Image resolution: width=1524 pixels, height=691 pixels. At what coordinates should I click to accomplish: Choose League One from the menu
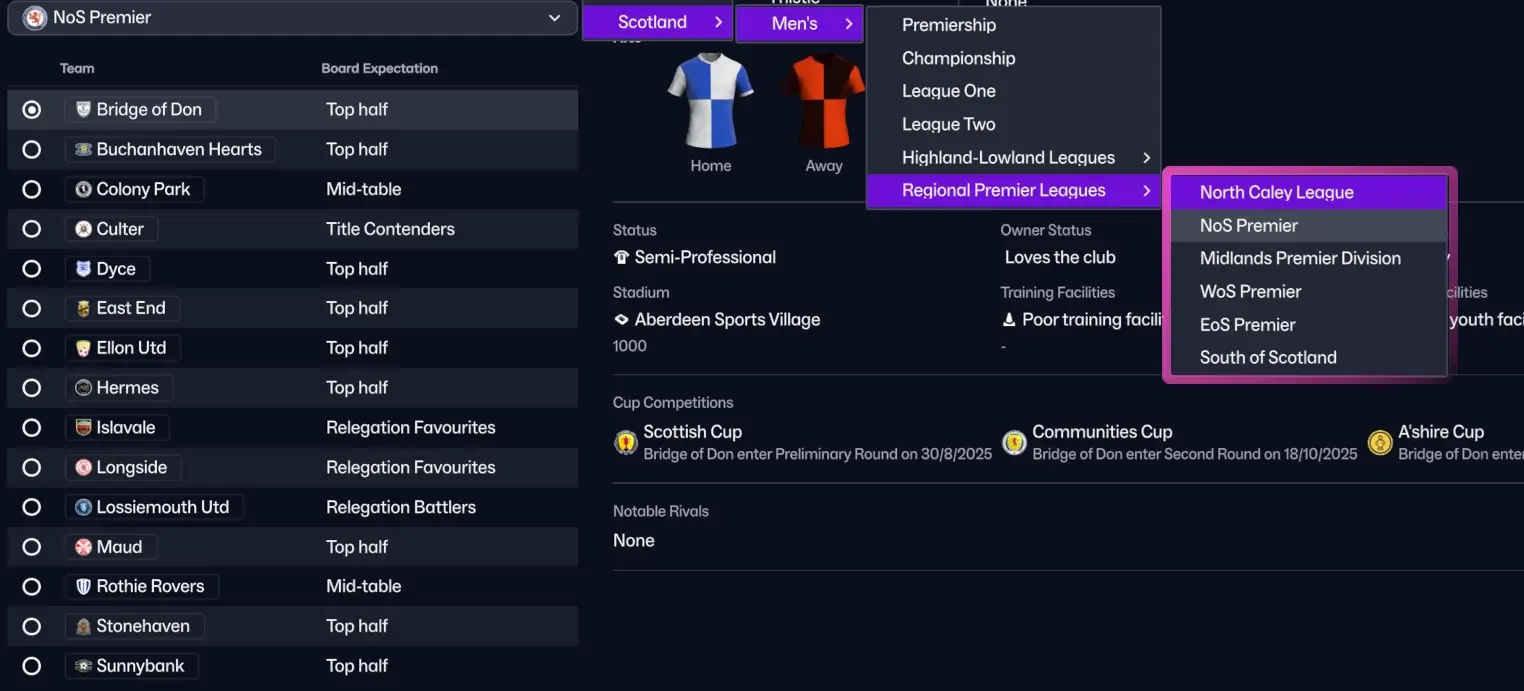tap(949, 91)
